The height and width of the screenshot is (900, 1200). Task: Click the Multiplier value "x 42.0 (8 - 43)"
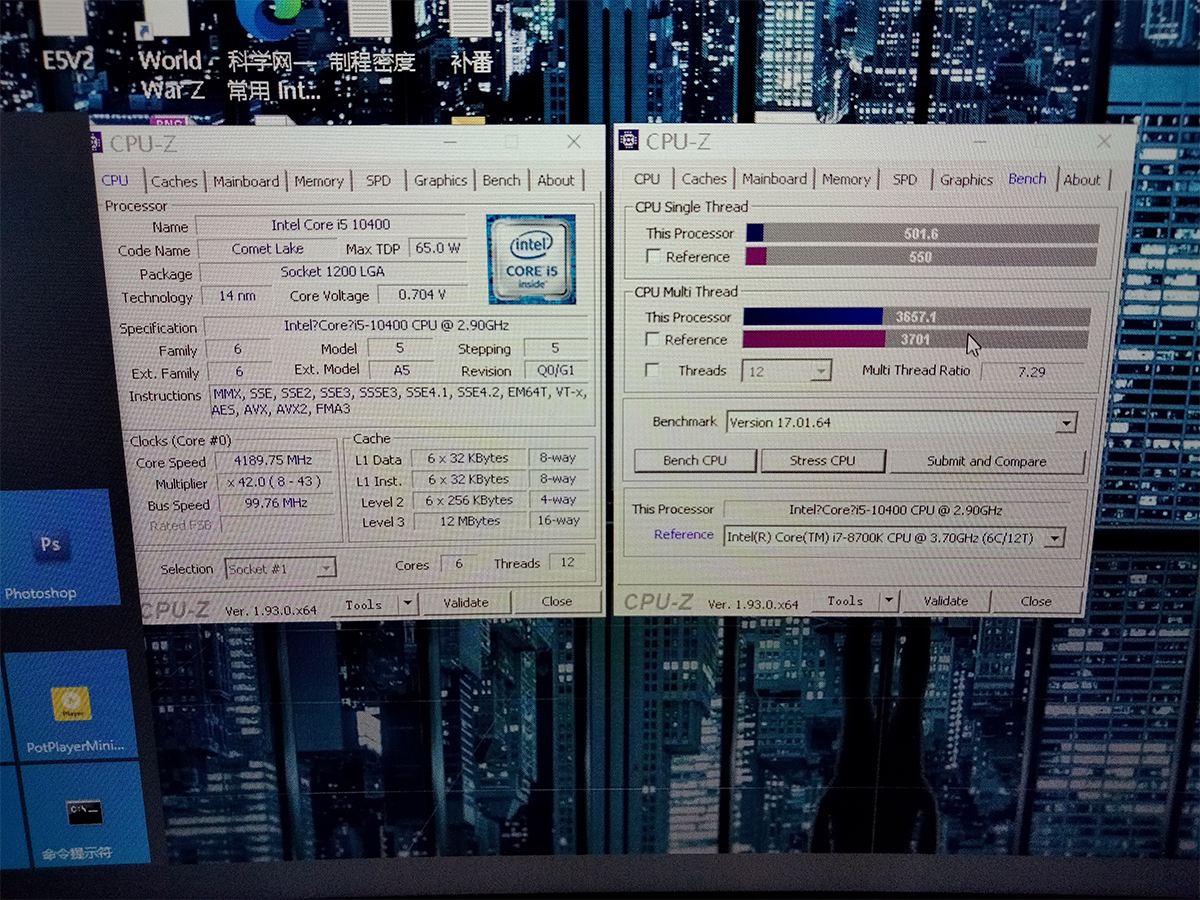[x=273, y=482]
